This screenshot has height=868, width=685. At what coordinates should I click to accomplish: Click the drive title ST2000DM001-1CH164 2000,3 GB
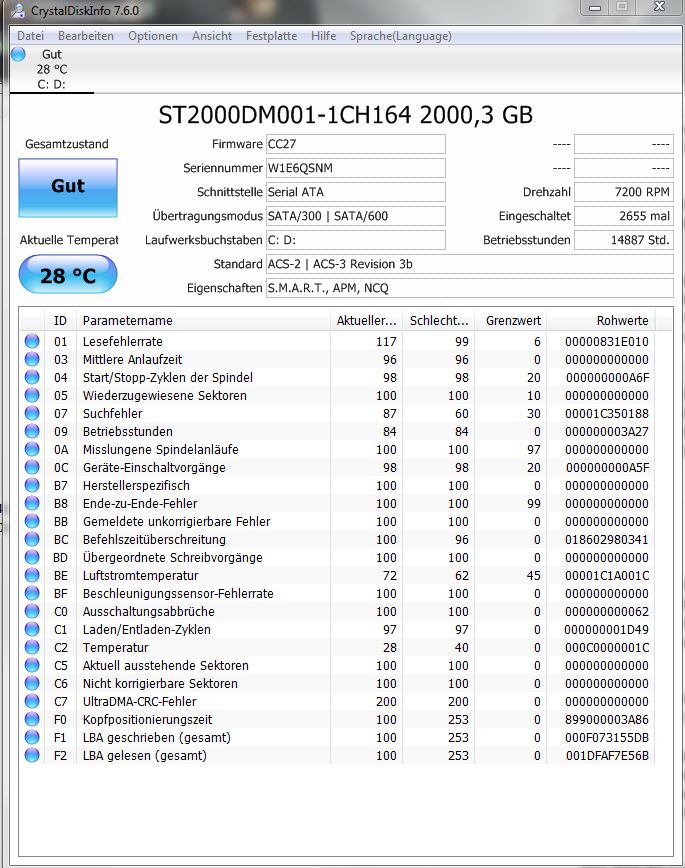pos(346,115)
